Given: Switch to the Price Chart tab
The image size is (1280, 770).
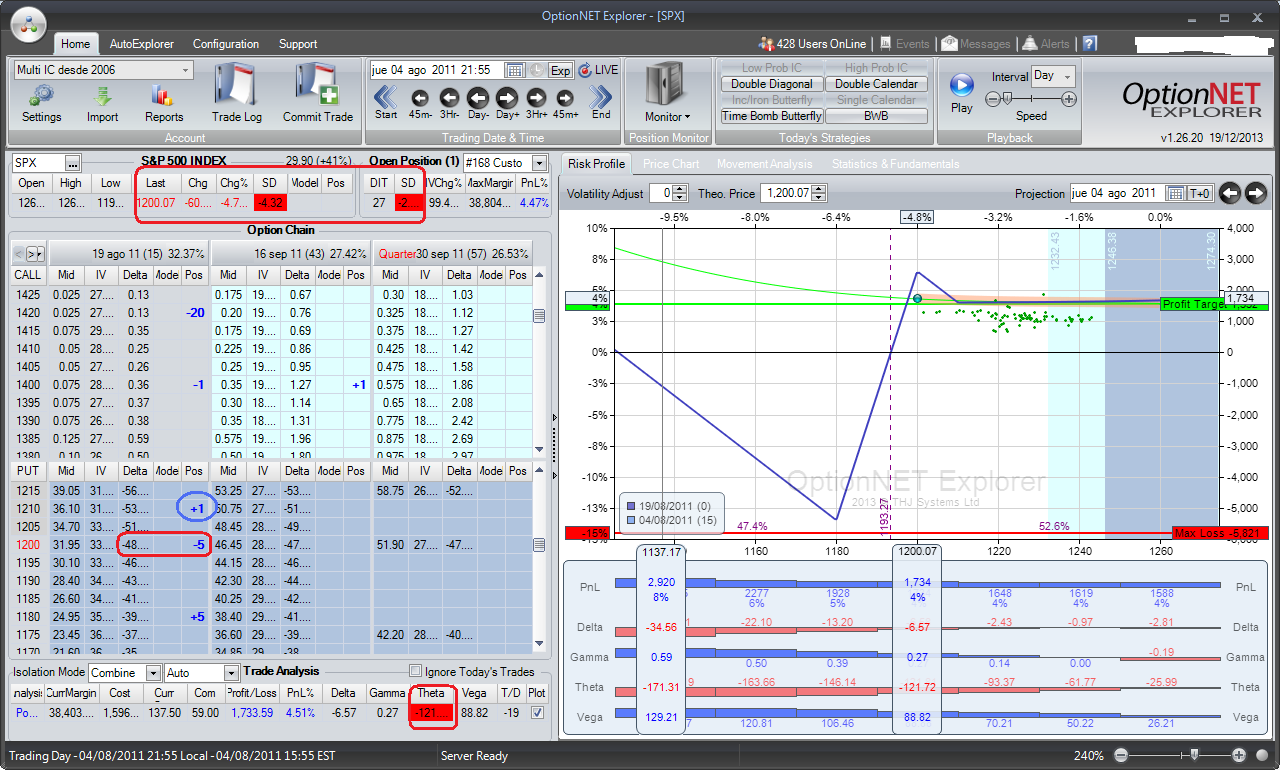Looking at the screenshot, I should [x=670, y=164].
